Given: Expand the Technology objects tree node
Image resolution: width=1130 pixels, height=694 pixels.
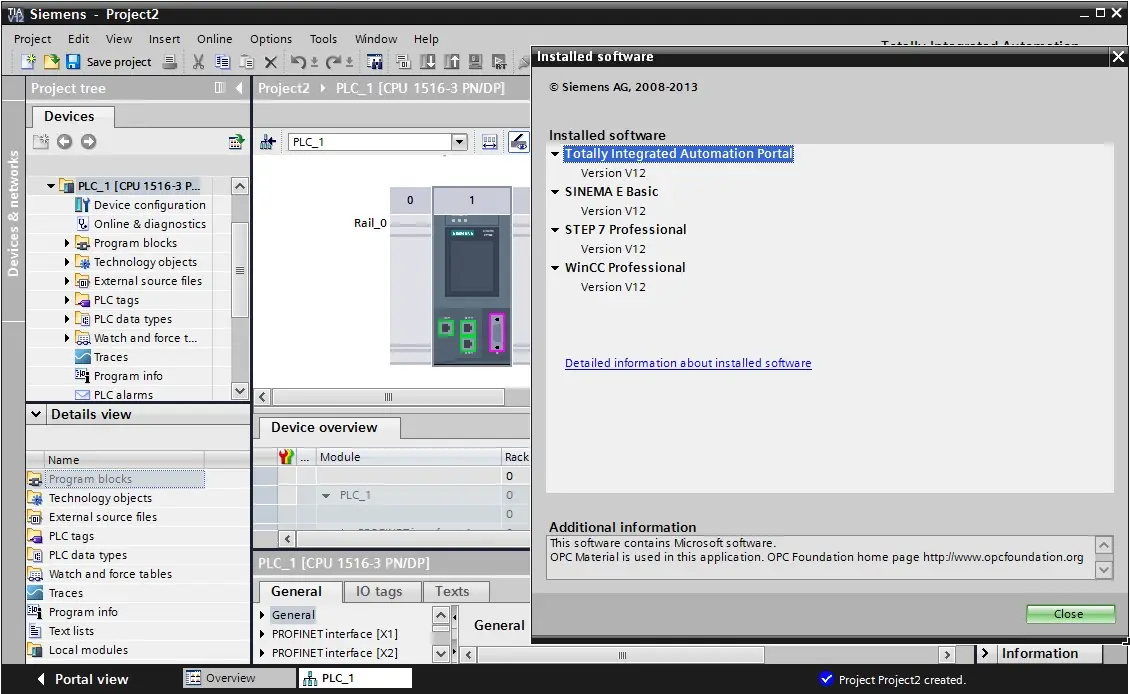Looking at the screenshot, I should (67, 262).
